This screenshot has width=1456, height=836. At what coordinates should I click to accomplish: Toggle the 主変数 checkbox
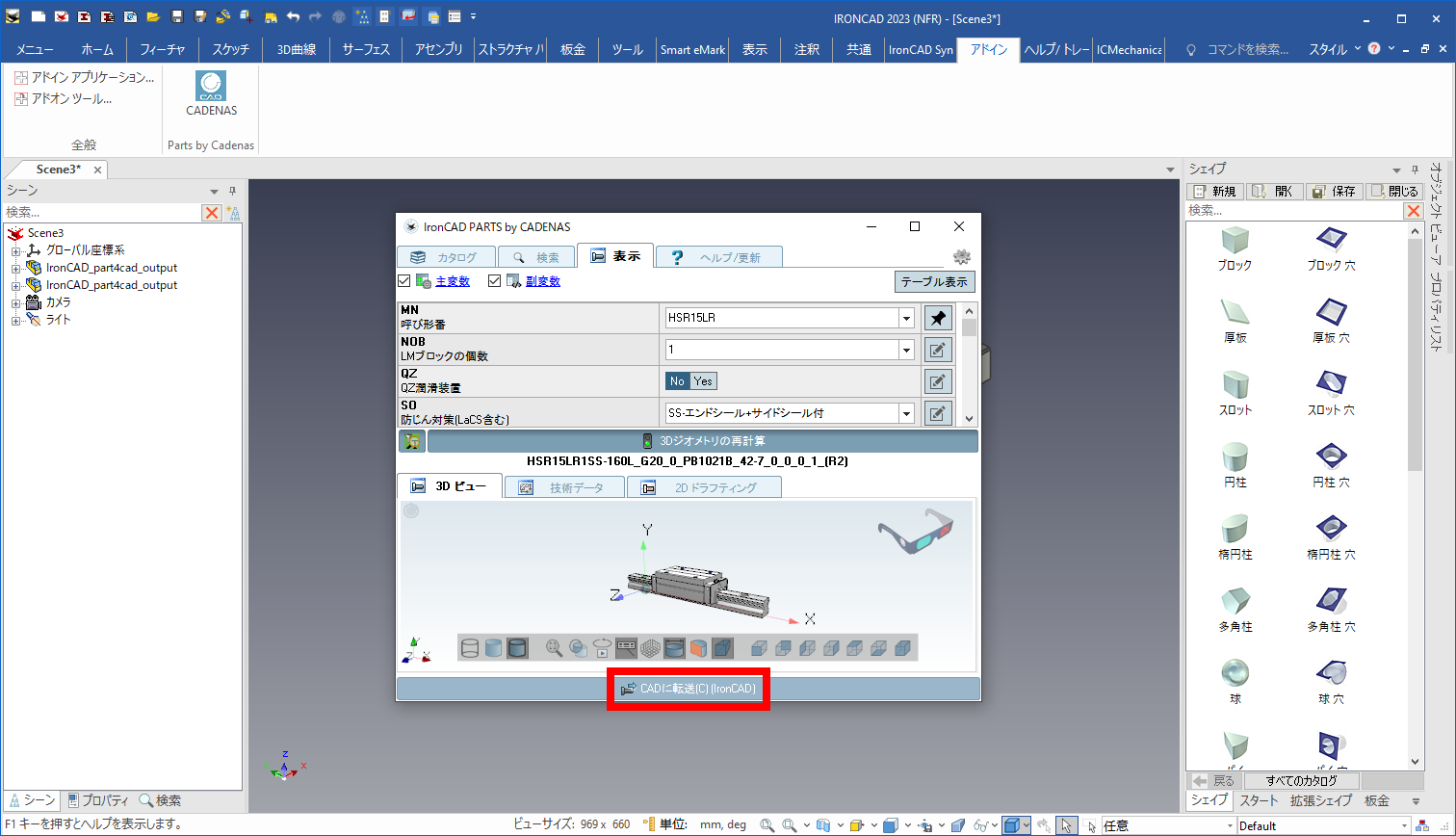(404, 281)
